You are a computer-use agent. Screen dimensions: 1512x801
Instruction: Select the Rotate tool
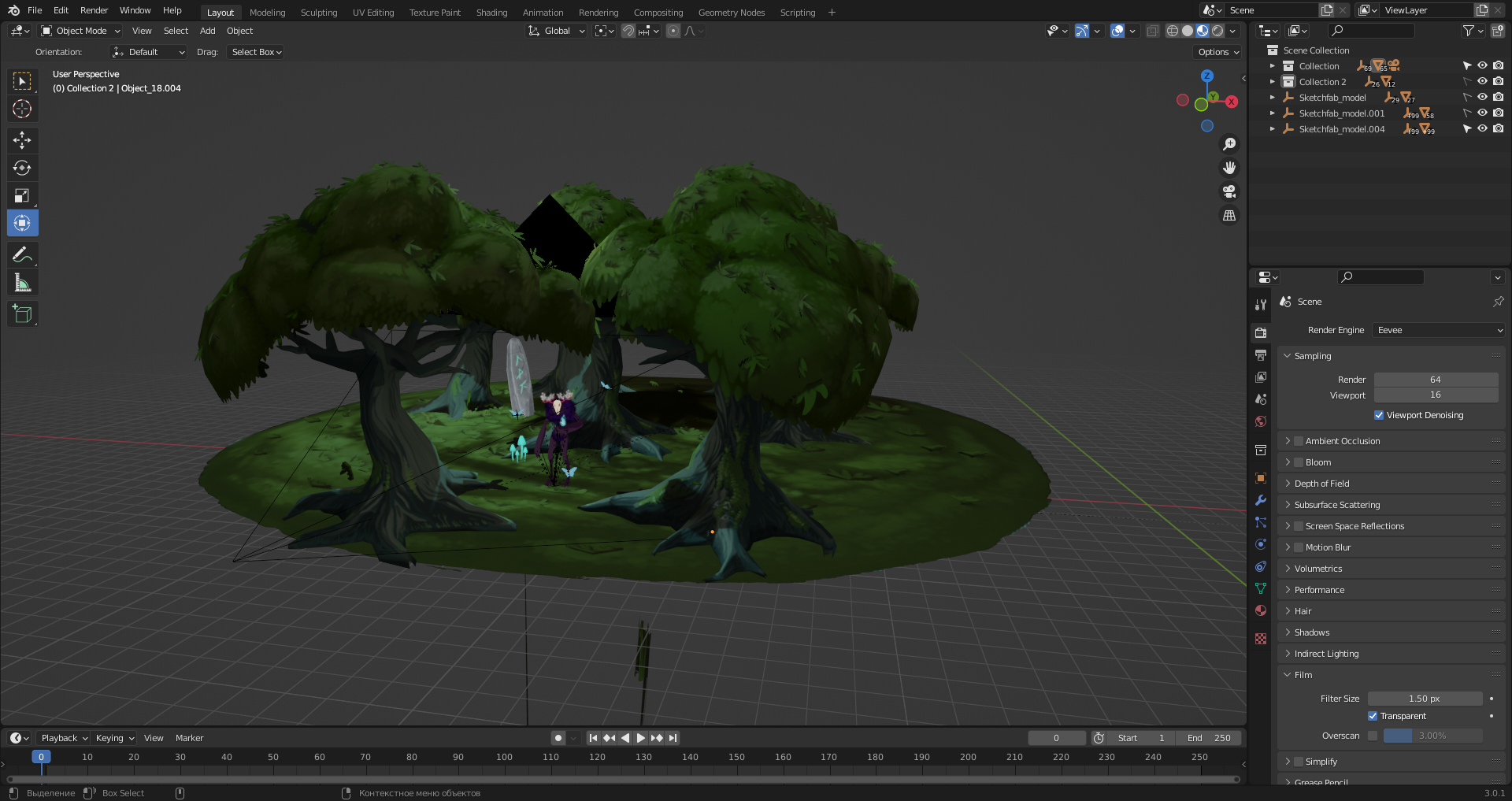click(x=22, y=168)
